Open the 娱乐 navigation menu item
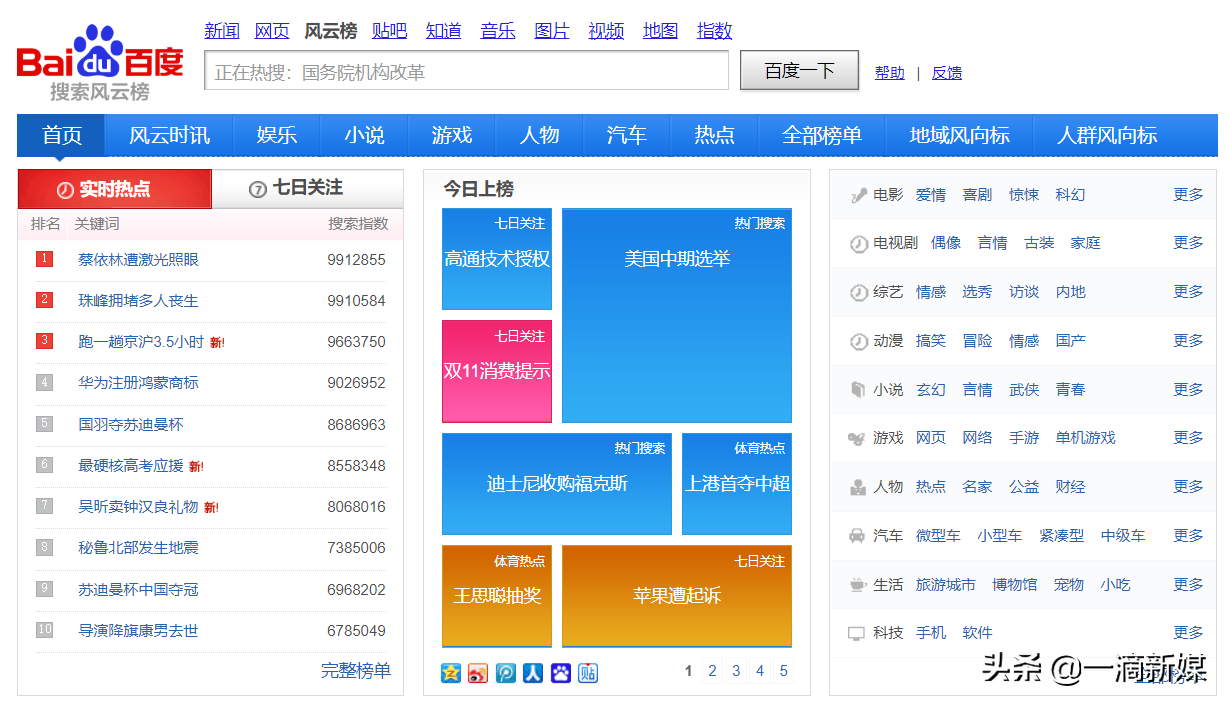Viewport: 1227px width, 704px height. coord(276,135)
